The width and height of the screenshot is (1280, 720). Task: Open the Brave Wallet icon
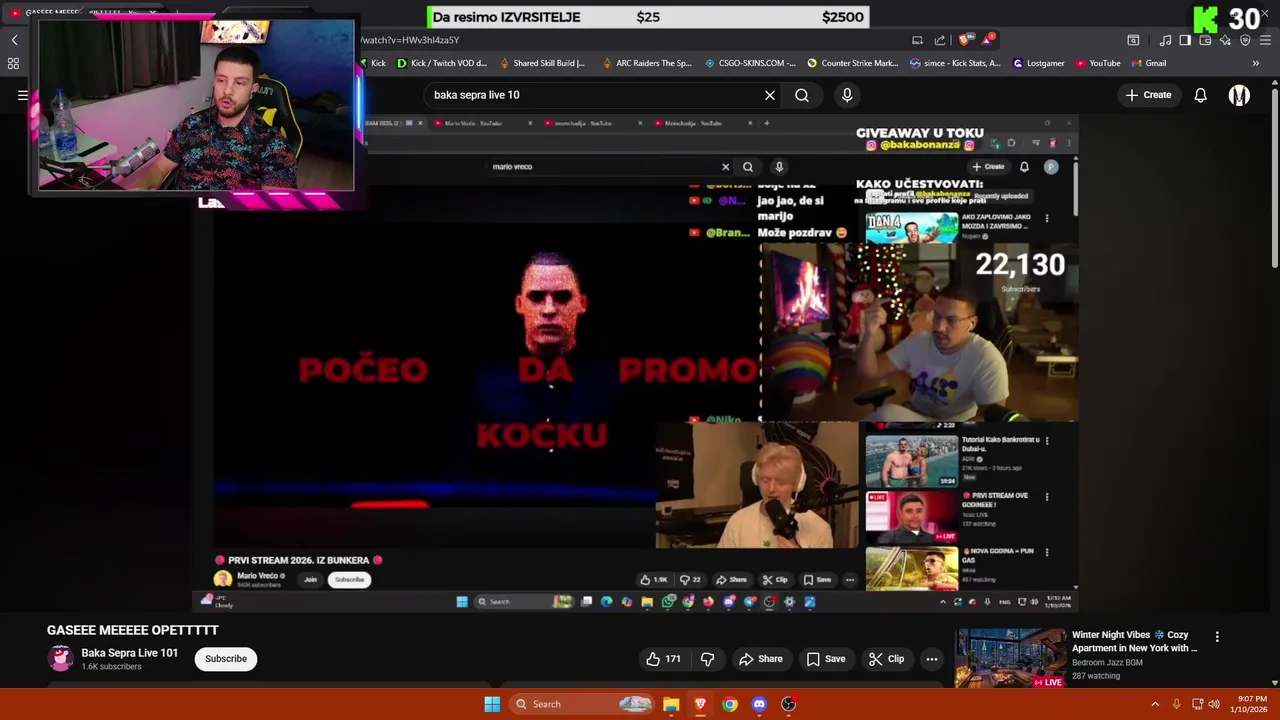[1205, 40]
